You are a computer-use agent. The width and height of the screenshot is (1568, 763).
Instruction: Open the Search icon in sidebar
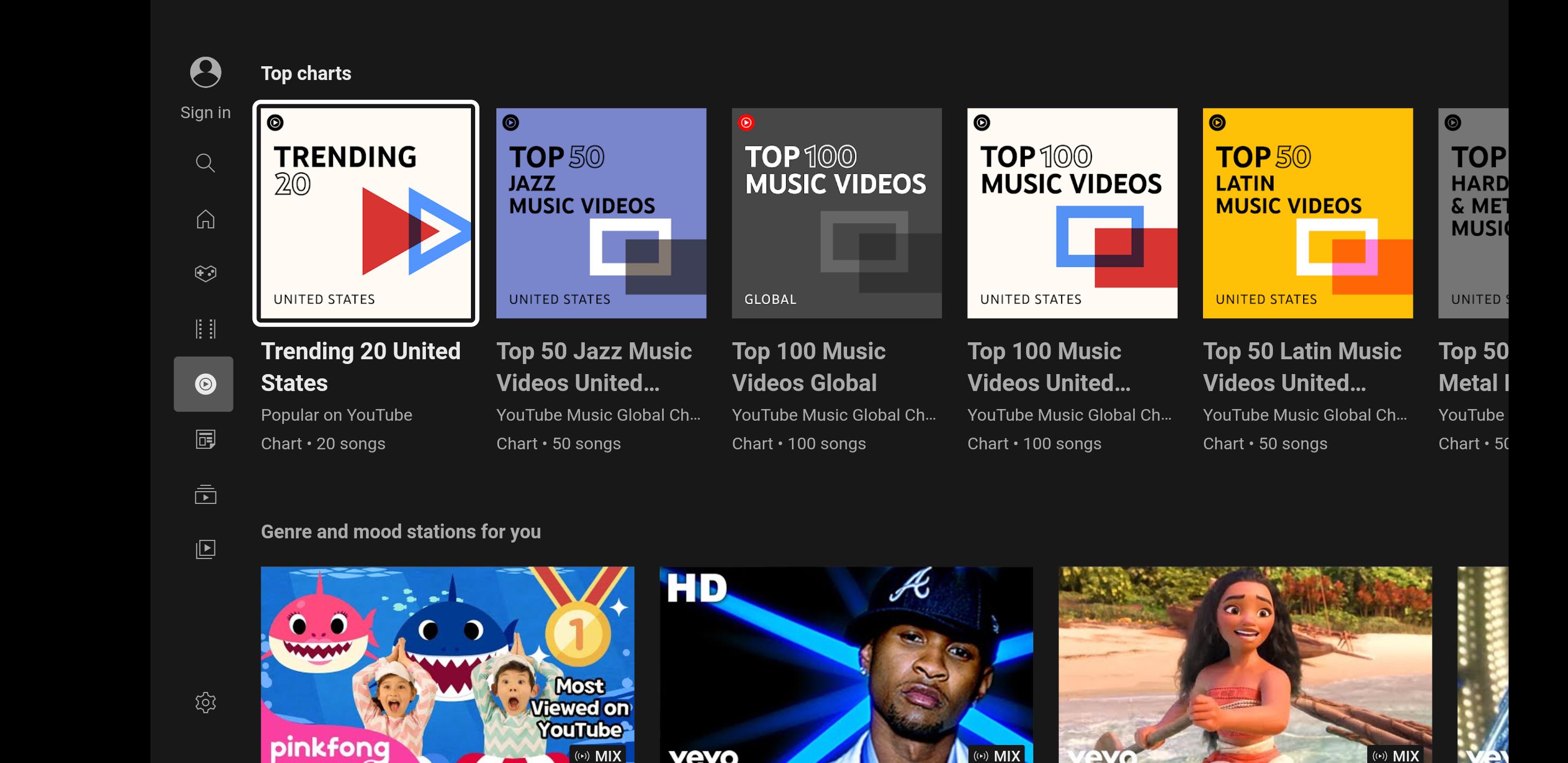click(205, 163)
